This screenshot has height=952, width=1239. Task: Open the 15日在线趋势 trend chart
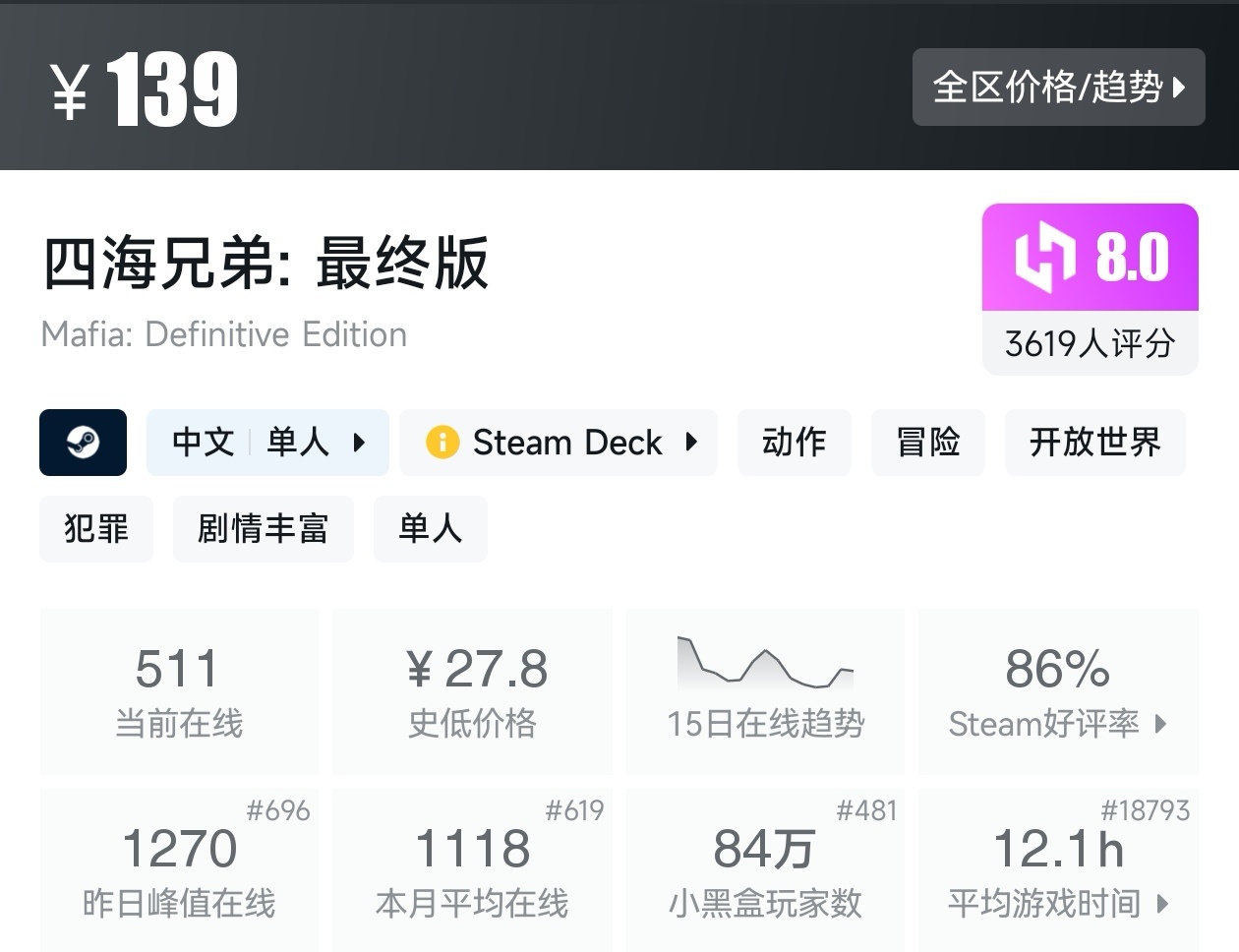click(x=765, y=691)
